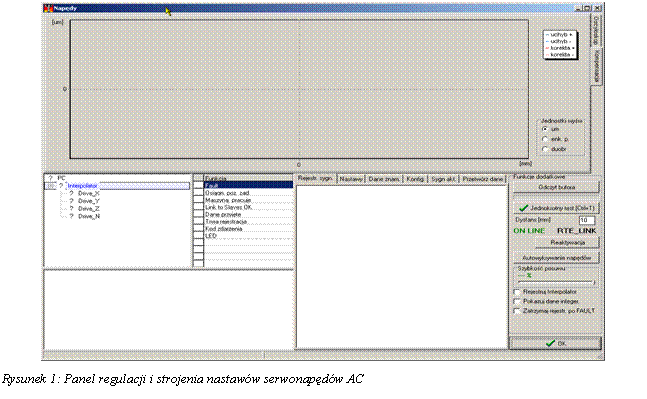Screen dimensions: 647x399
Task: Select the Maszyna pracuje row
Action: click(x=248, y=200)
